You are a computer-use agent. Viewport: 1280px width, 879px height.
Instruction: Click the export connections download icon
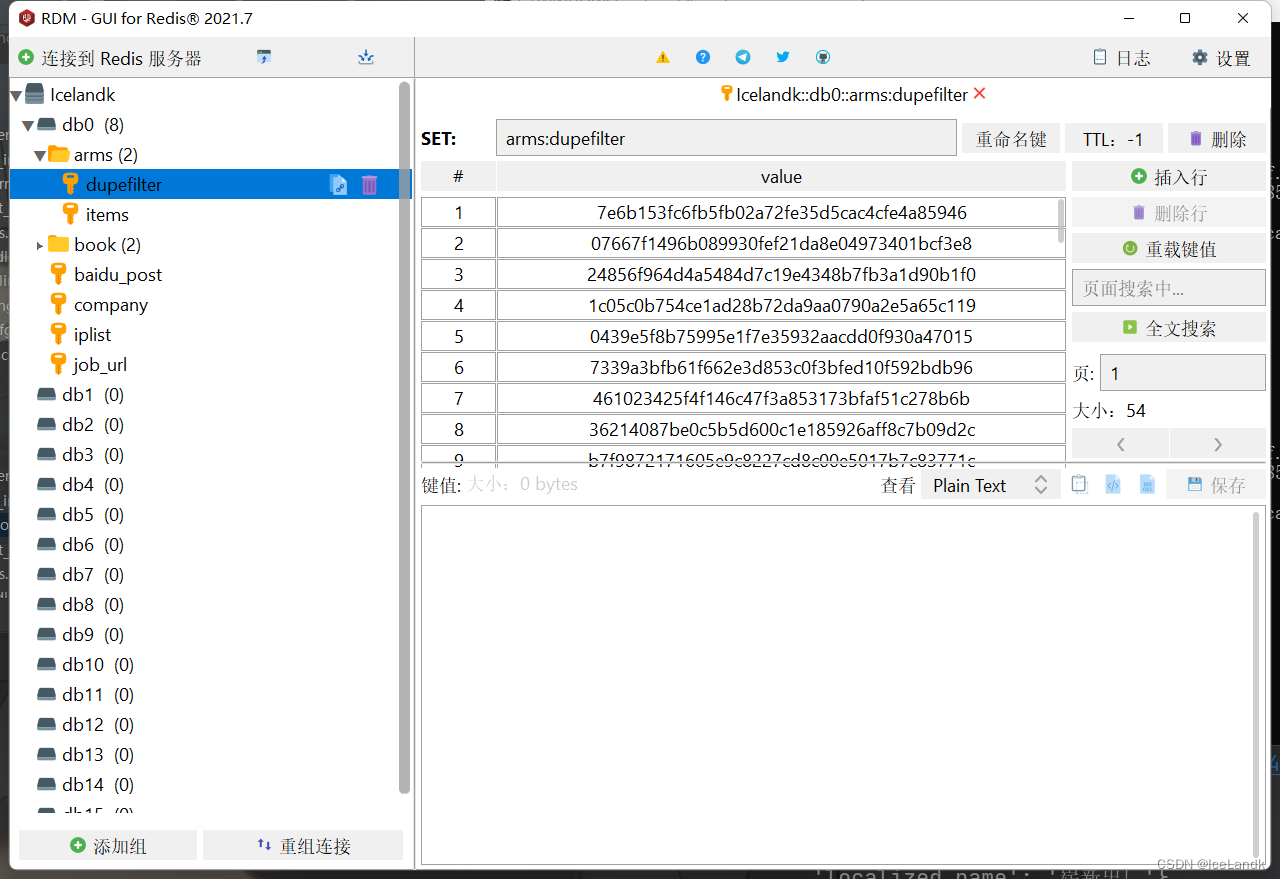point(366,58)
